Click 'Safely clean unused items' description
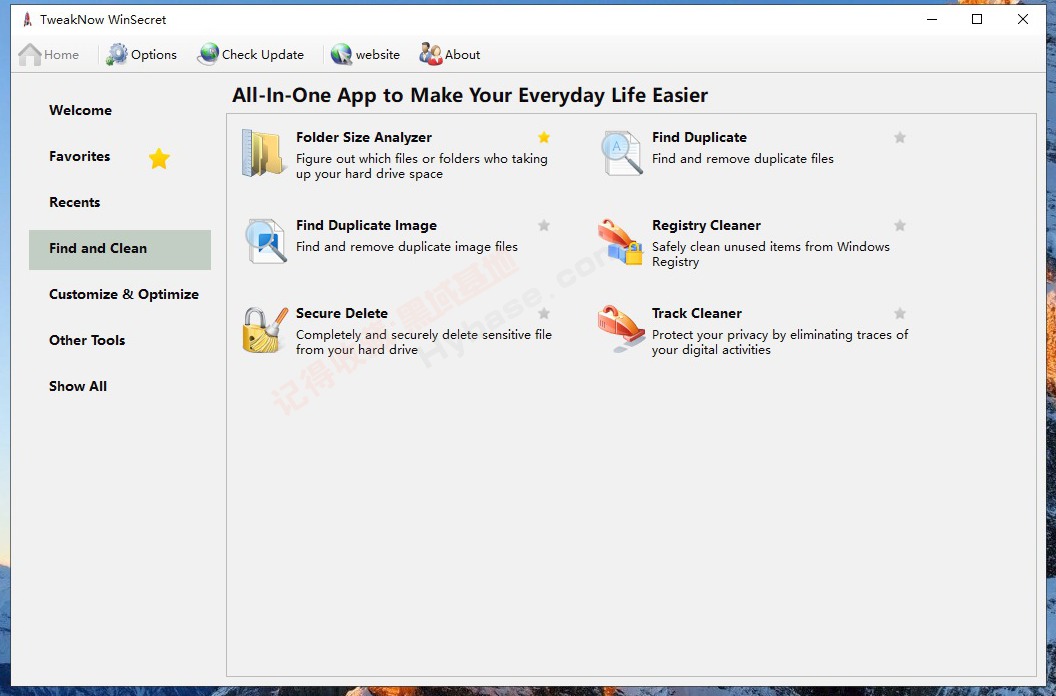Viewport: 1056px width, 696px height. [770, 255]
